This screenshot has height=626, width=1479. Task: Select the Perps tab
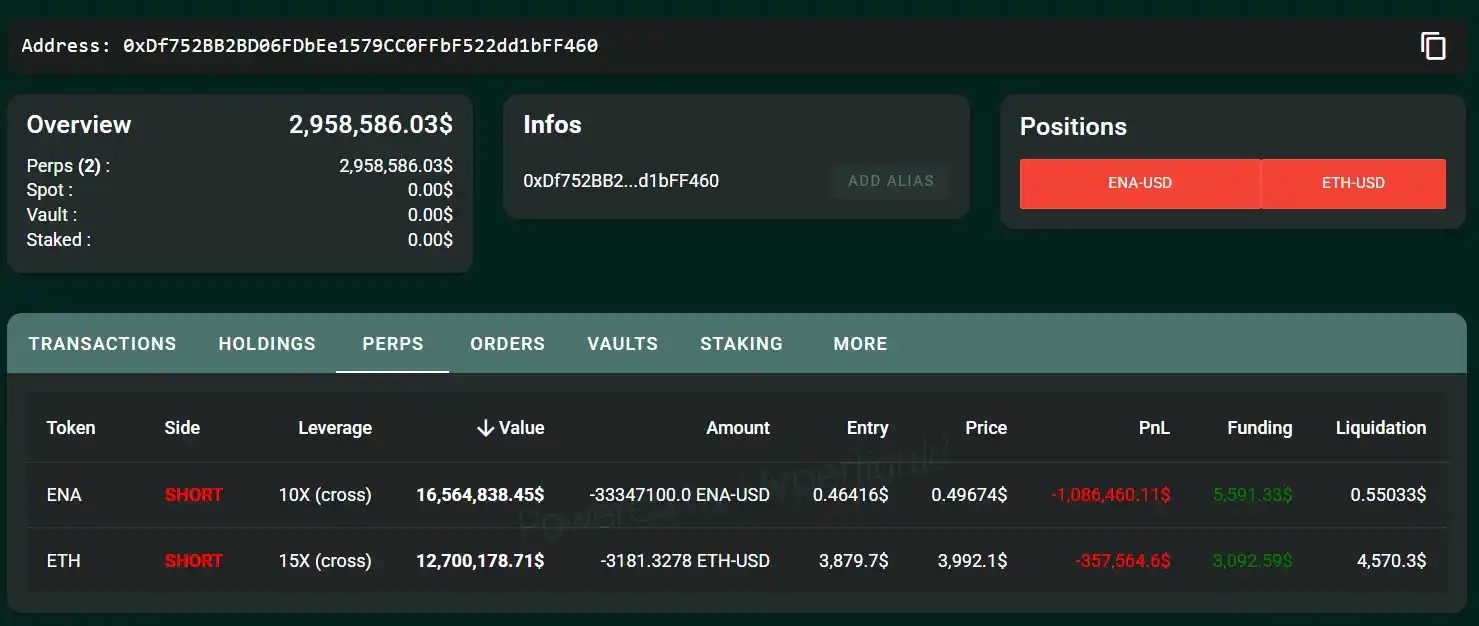pyautogui.click(x=392, y=344)
